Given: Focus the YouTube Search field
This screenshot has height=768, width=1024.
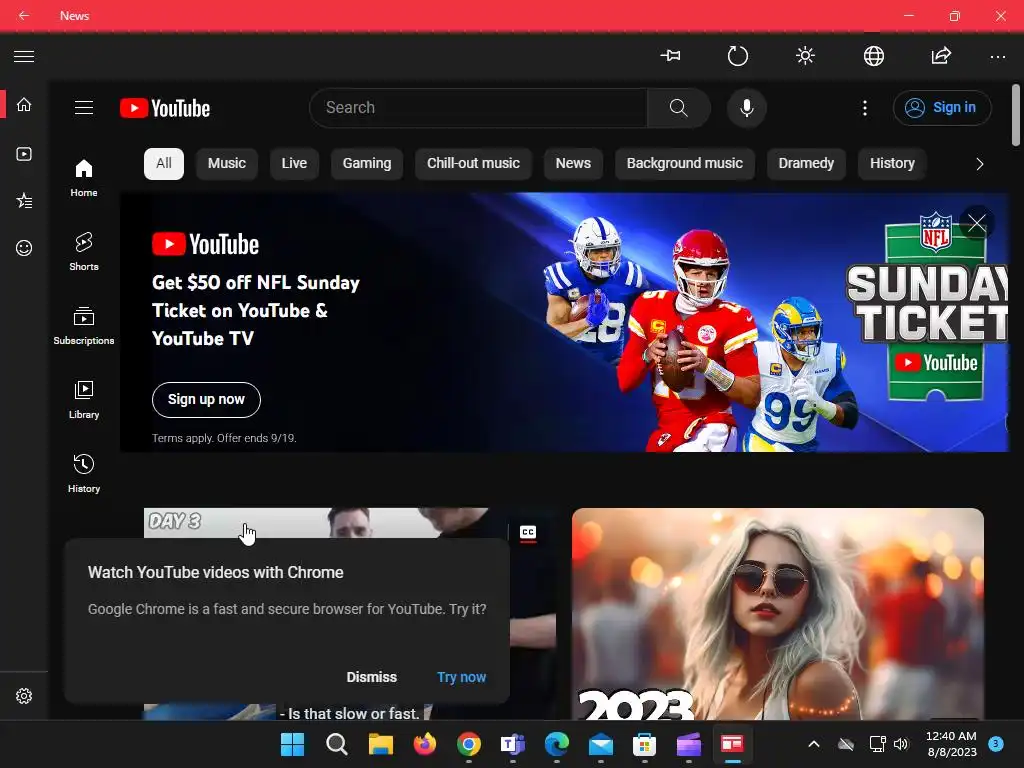Looking at the screenshot, I should [478, 108].
